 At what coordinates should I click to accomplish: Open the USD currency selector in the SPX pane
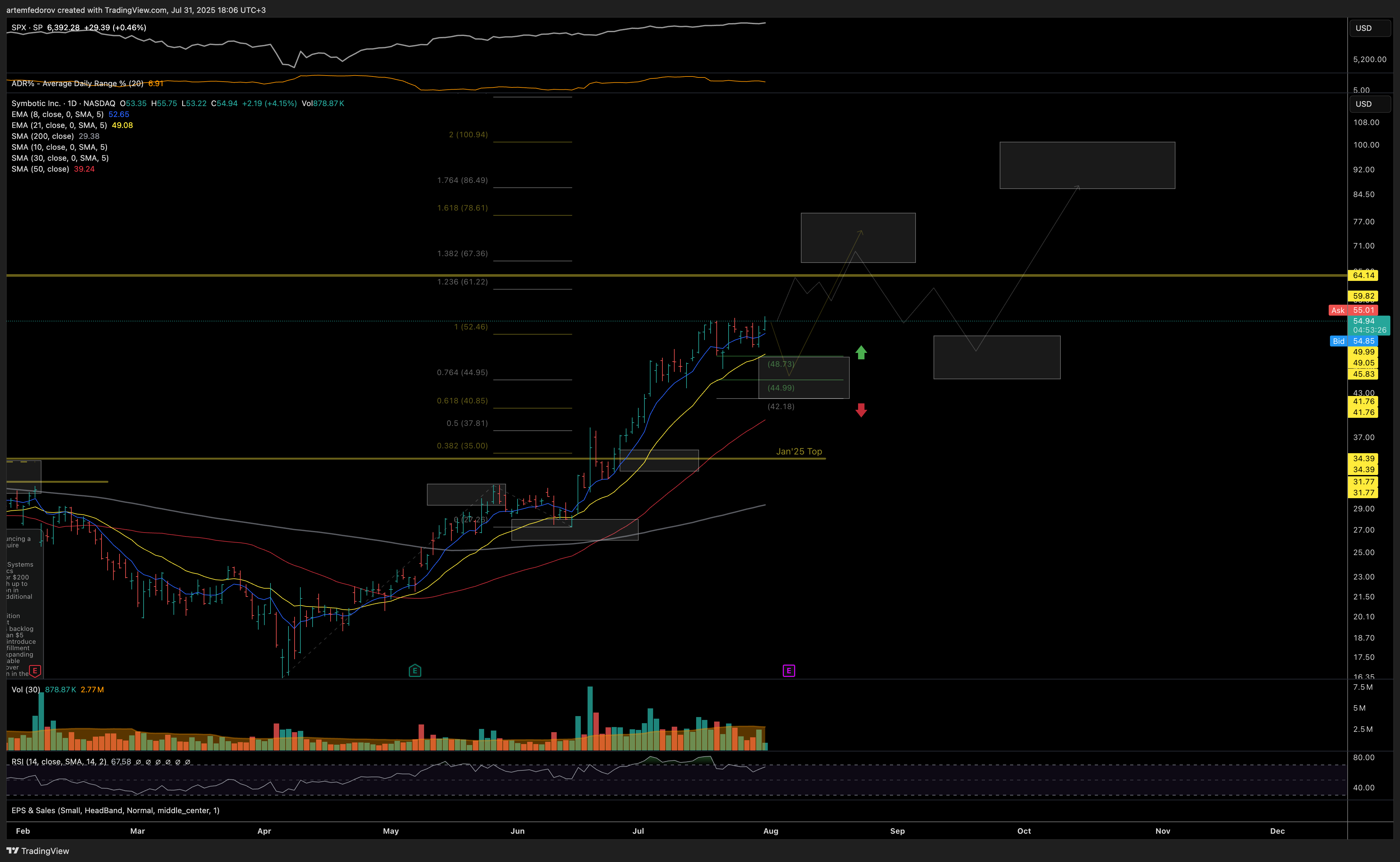1370,28
